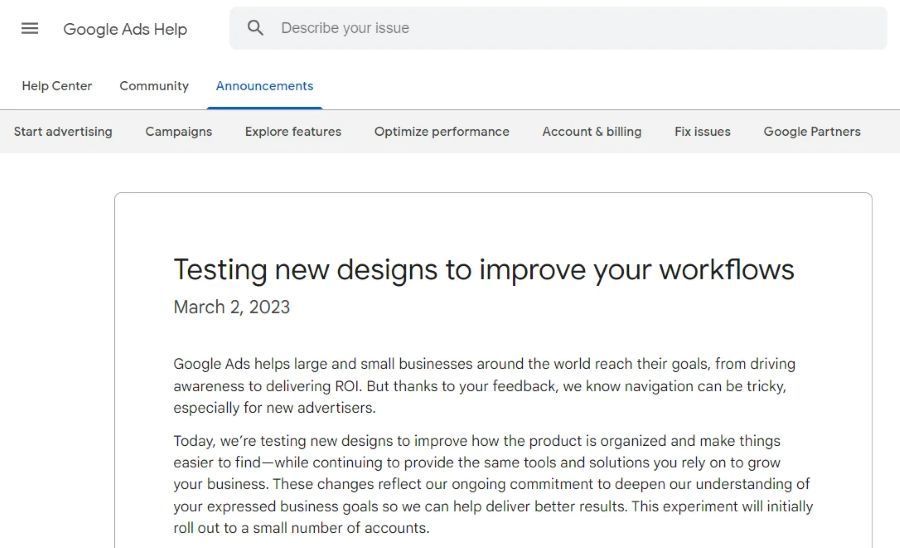The height and width of the screenshot is (548, 900).
Task: Click the search magnifier icon
Action: (x=255, y=28)
